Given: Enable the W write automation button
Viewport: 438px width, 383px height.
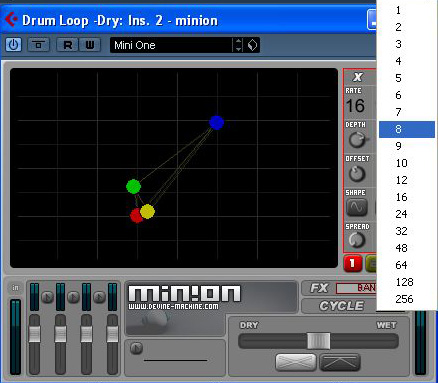Looking at the screenshot, I should pos(89,45).
